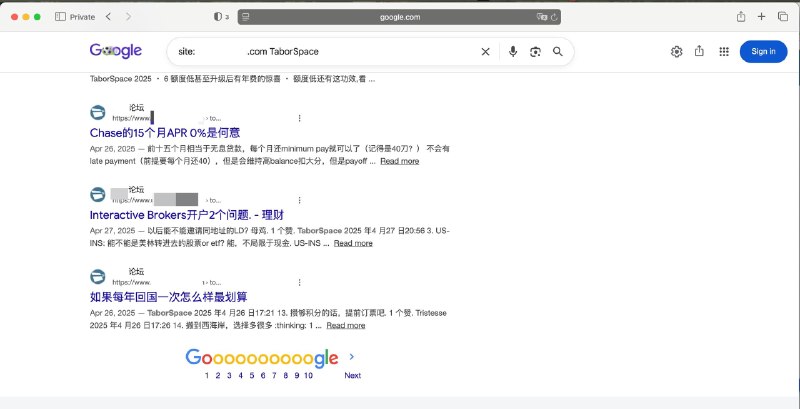Go forward with the forward arrow
This screenshot has width=800, height=409.
point(128,17)
